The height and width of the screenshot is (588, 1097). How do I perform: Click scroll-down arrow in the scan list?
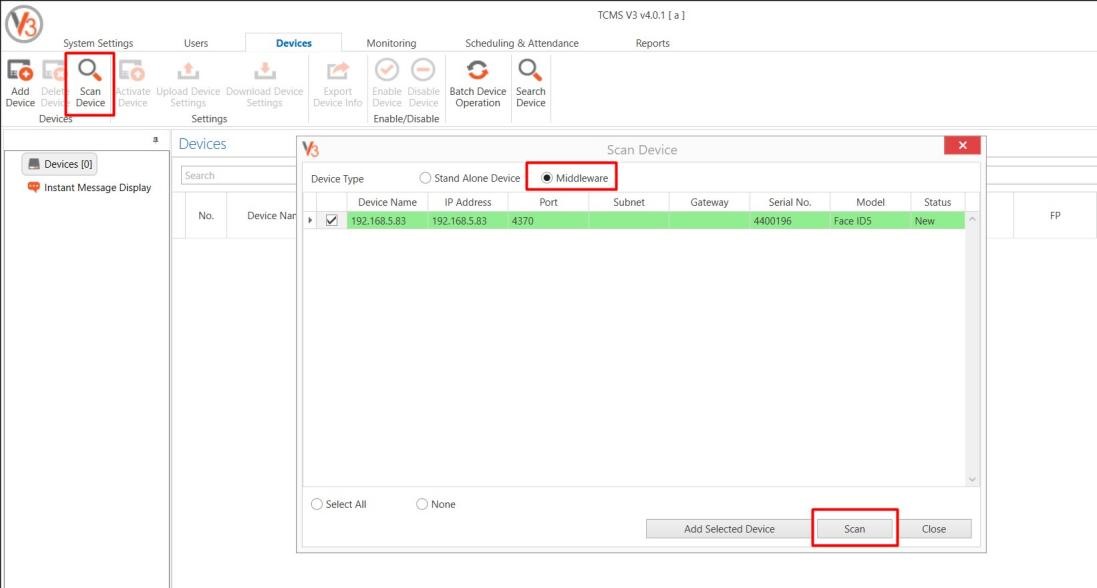[972, 479]
